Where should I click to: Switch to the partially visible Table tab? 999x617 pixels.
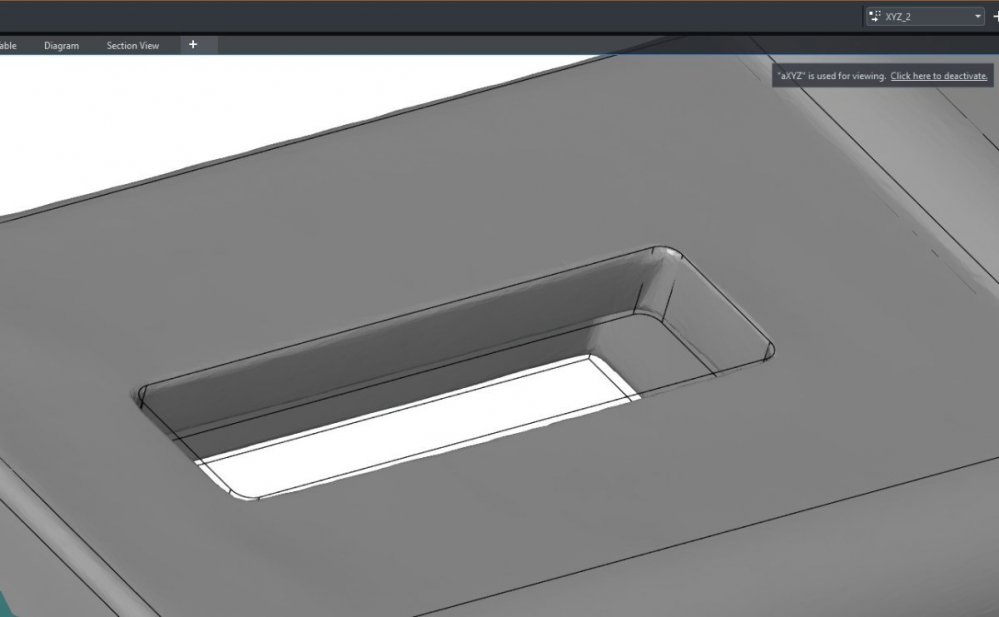[x=9, y=45]
